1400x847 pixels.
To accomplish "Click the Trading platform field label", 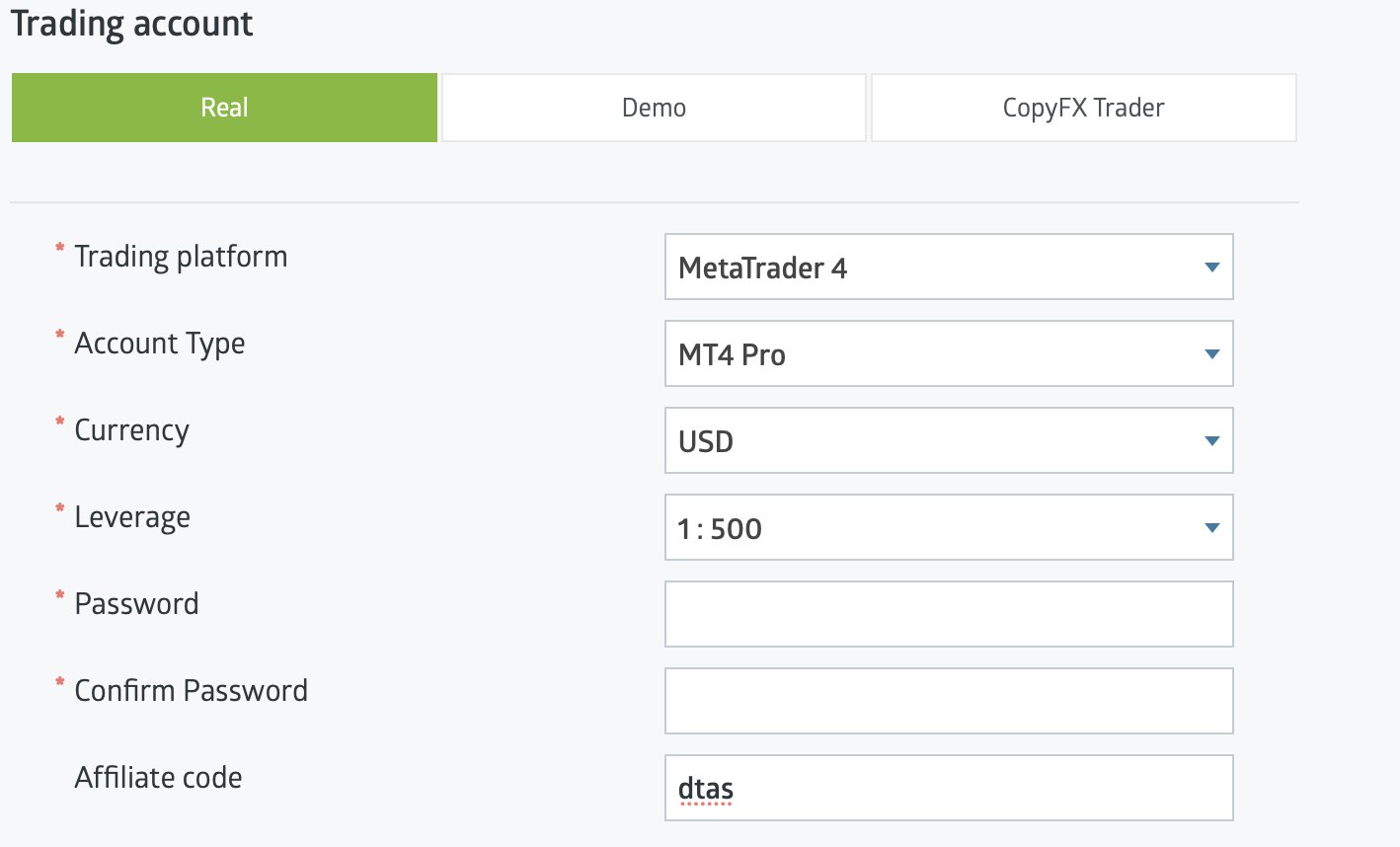I will [181, 257].
